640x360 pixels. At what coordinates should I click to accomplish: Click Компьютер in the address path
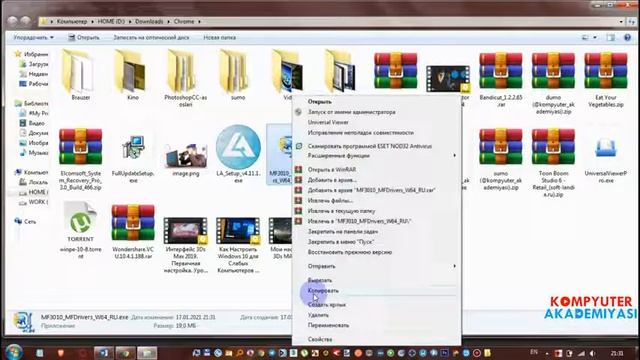coord(72,21)
